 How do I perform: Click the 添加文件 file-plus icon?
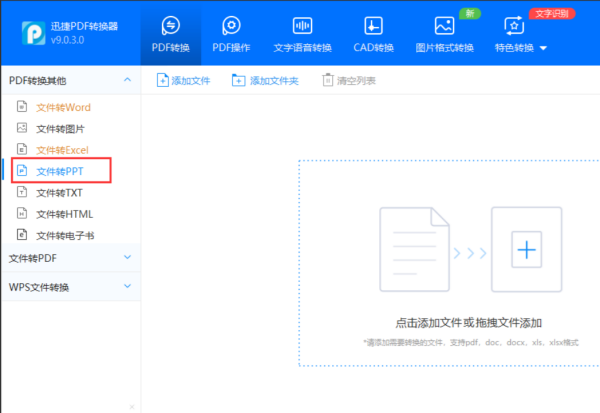(163, 80)
